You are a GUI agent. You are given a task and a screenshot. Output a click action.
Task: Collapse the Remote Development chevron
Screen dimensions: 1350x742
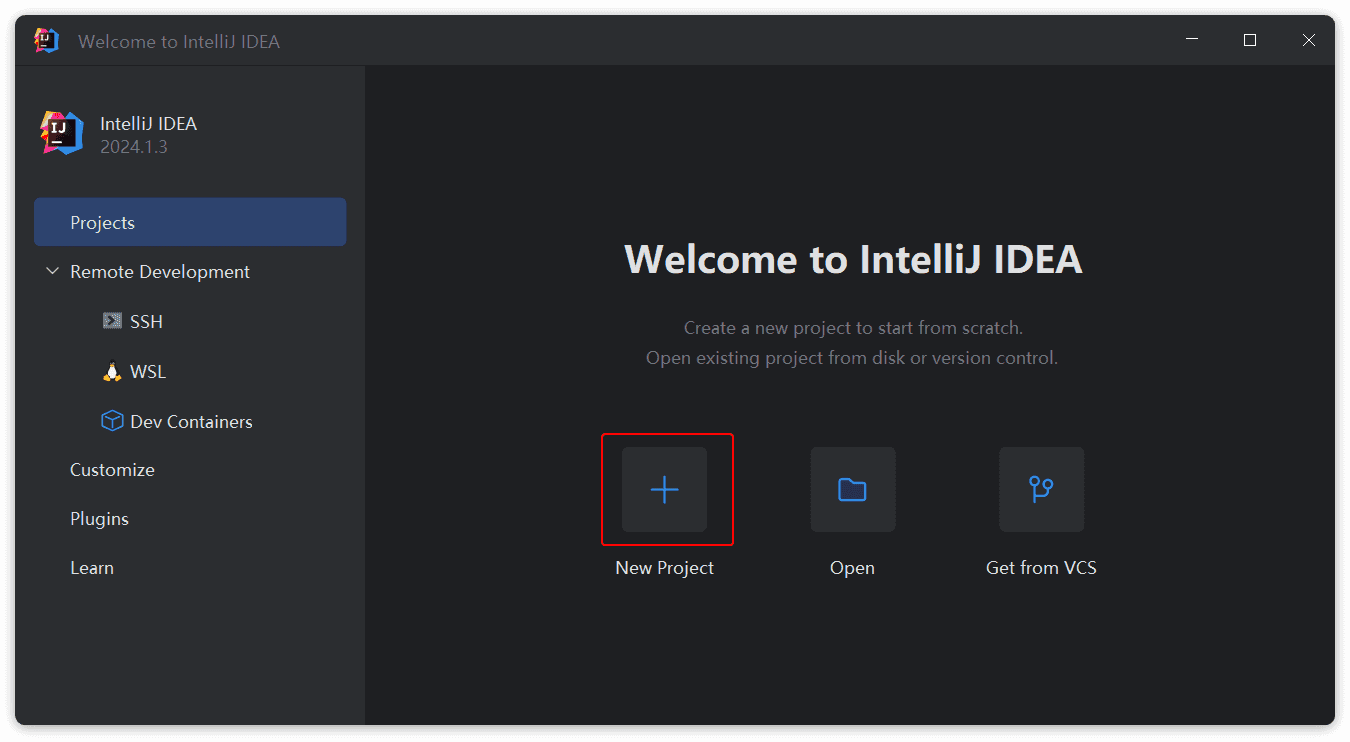(53, 271)
